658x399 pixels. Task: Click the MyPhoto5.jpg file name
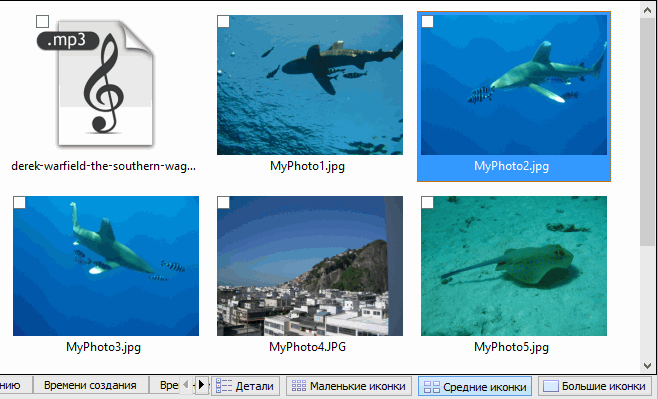point(512,347)
